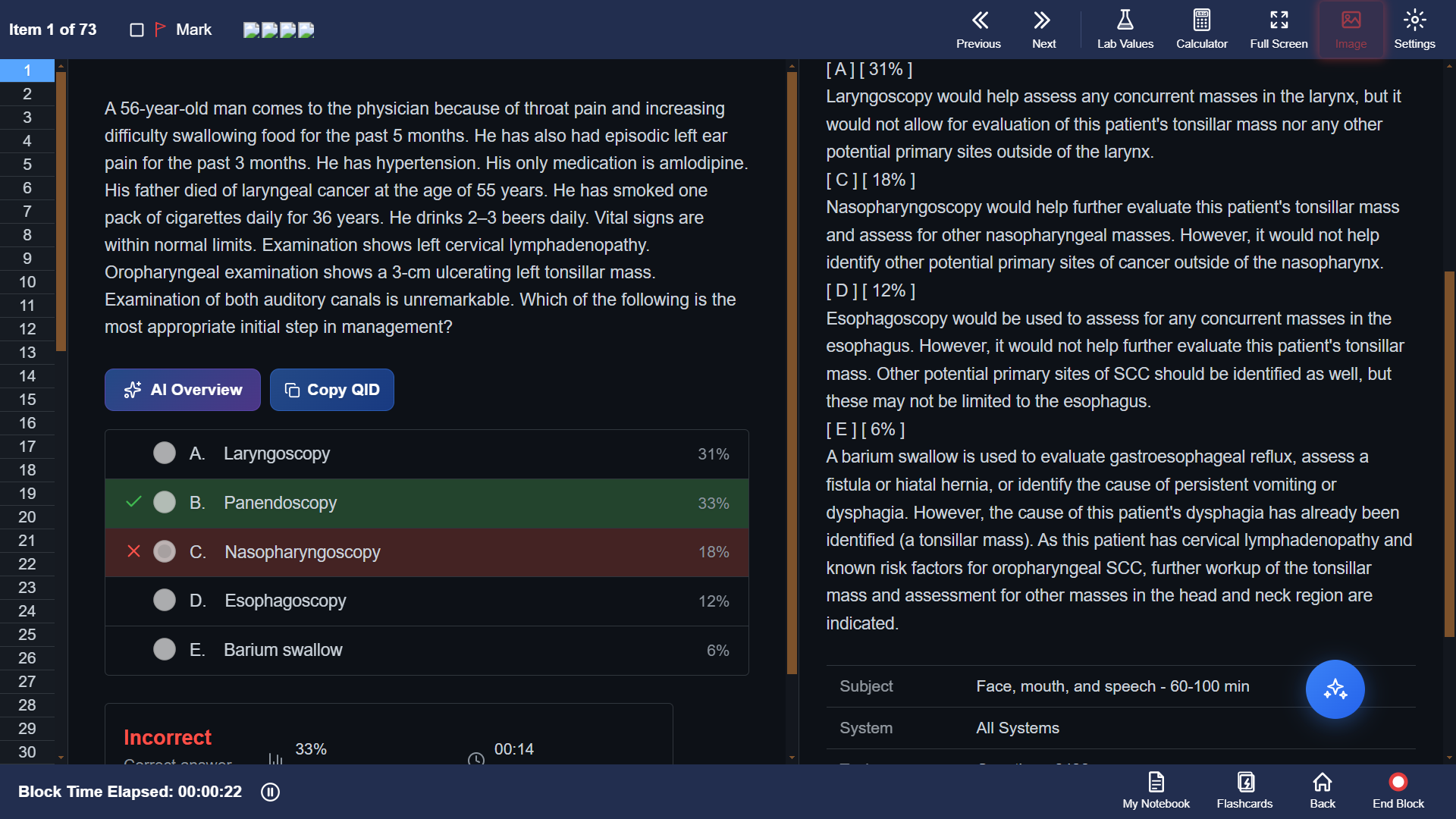The height and width of the screenshot is (819, 1456).
Task: Go to the Previous question
Action: pyautogui.click(x=978, y=30)
